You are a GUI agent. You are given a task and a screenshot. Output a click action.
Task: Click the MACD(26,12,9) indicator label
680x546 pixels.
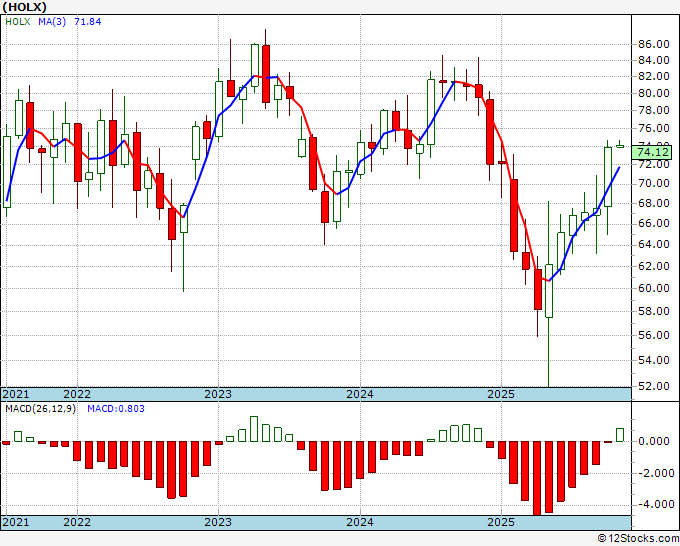(x=40, y=409)
